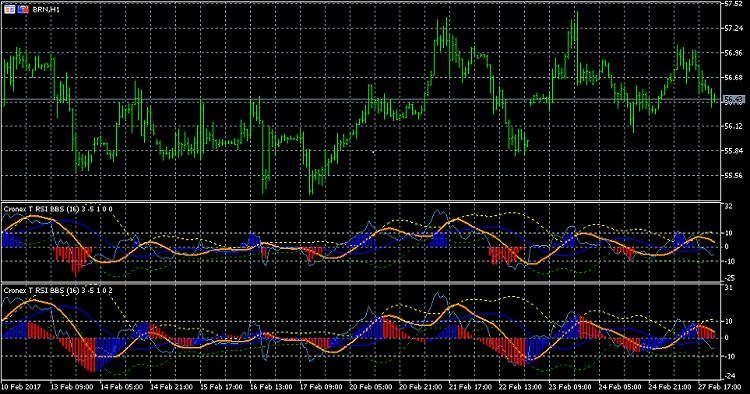Click the 56.12 price scale value
The image size is (750, 394).
(733, 126)
